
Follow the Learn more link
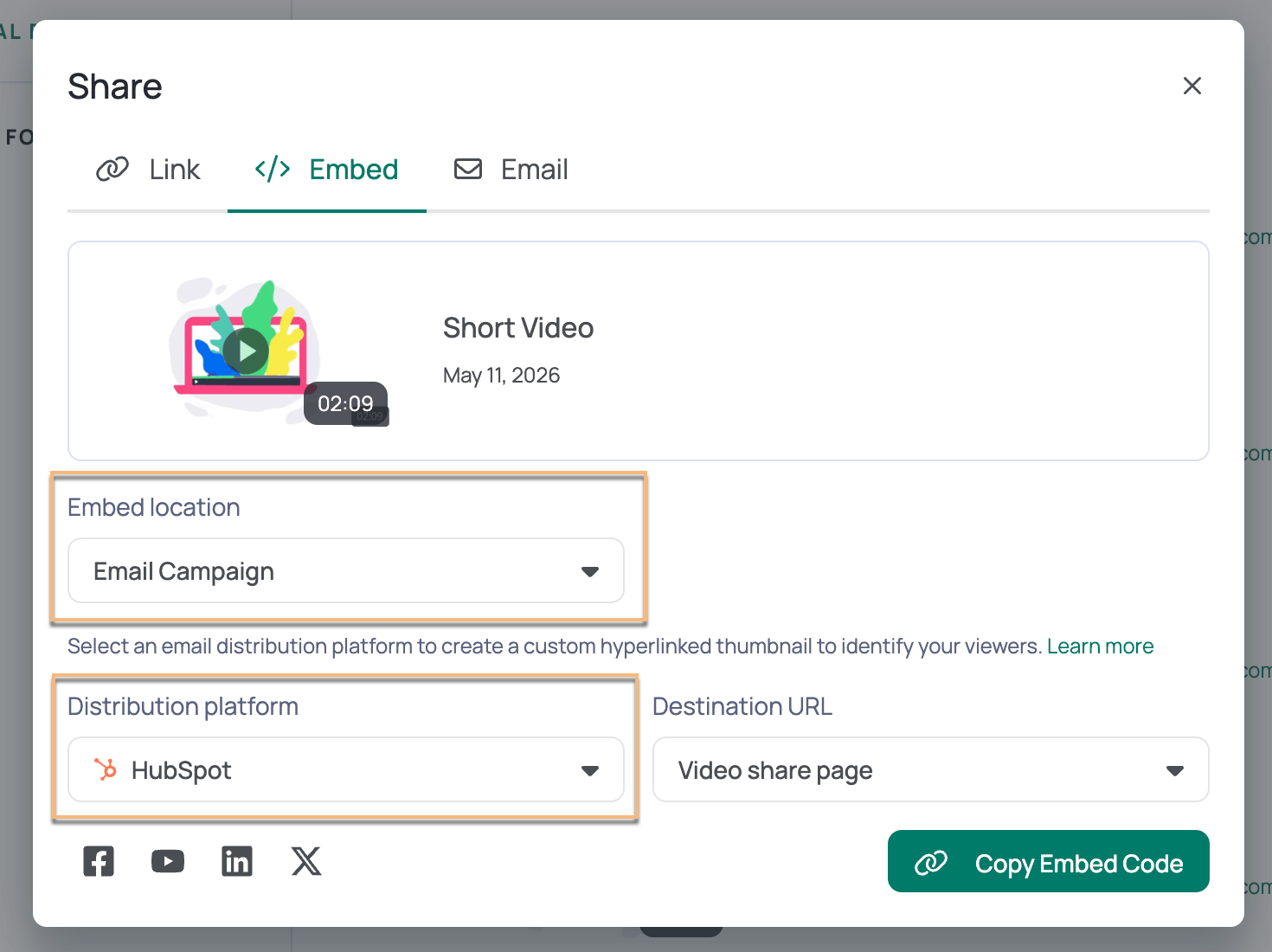tap(1100, 646)
